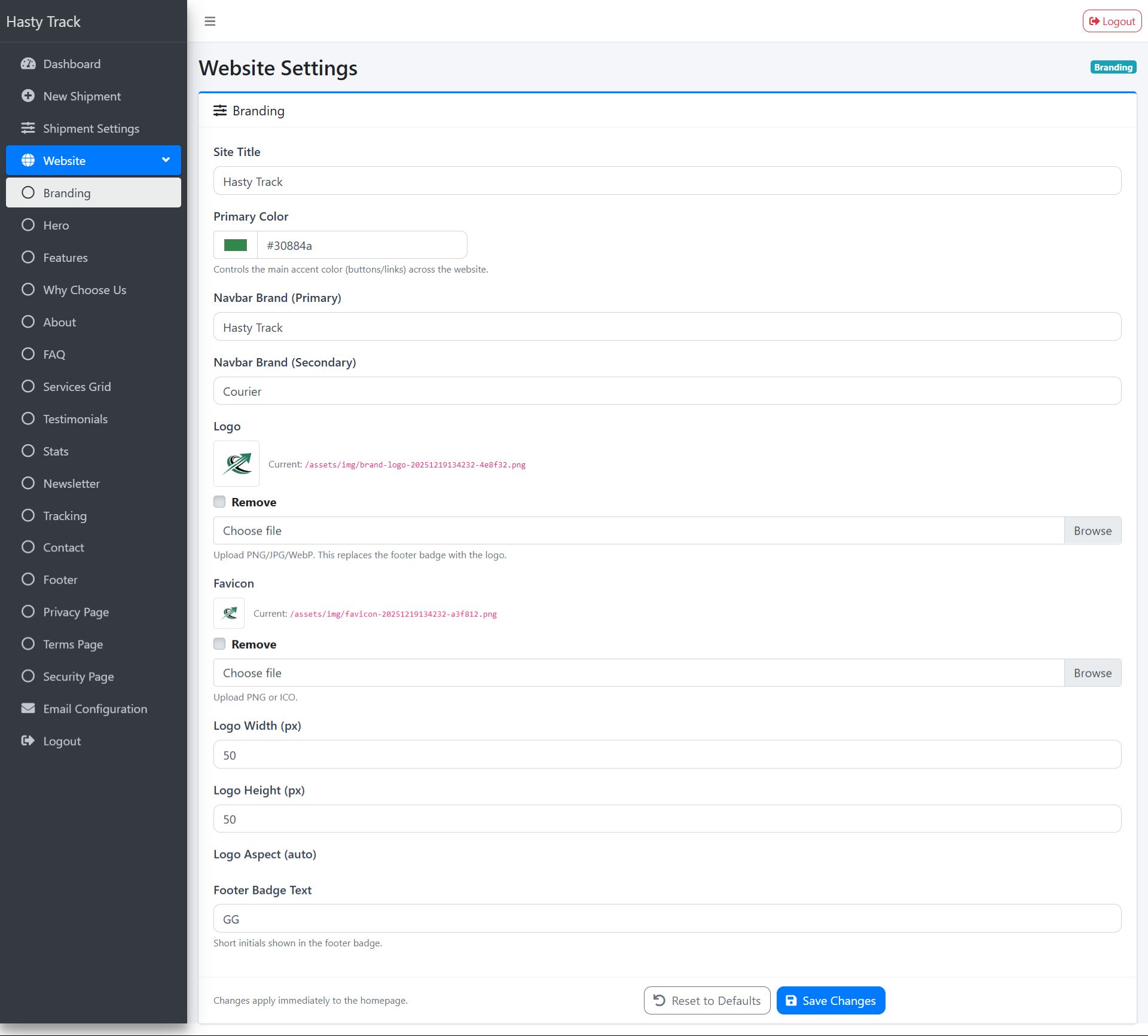This screenshot has height=1036, width=1148.
Task: Check the Remove box under Favicon
Action: (x=219, y=644)
